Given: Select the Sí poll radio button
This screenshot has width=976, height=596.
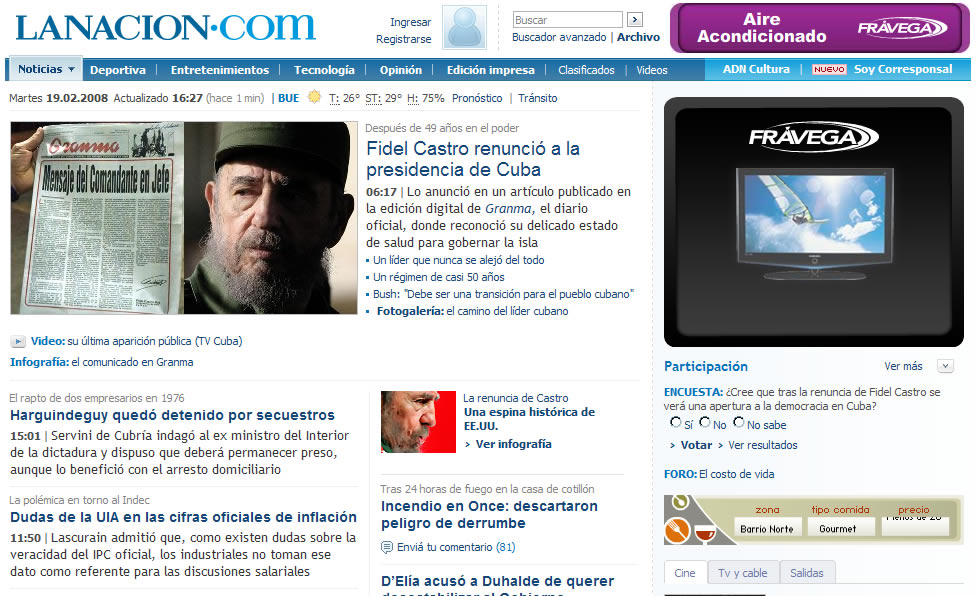Looking at the screenshot, I should point(675,422).
